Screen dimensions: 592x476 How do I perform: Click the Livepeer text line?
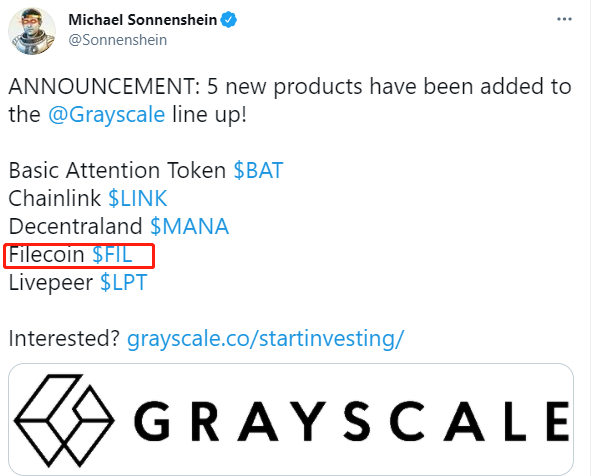point(78,282)
